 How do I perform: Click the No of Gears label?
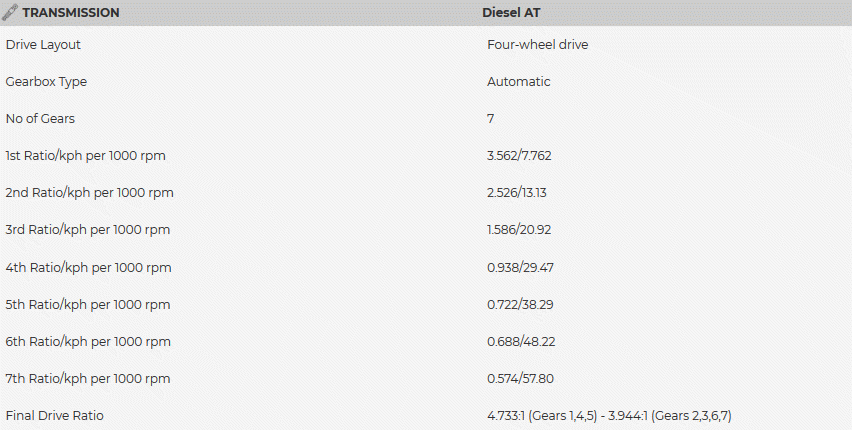click(40, 119)
